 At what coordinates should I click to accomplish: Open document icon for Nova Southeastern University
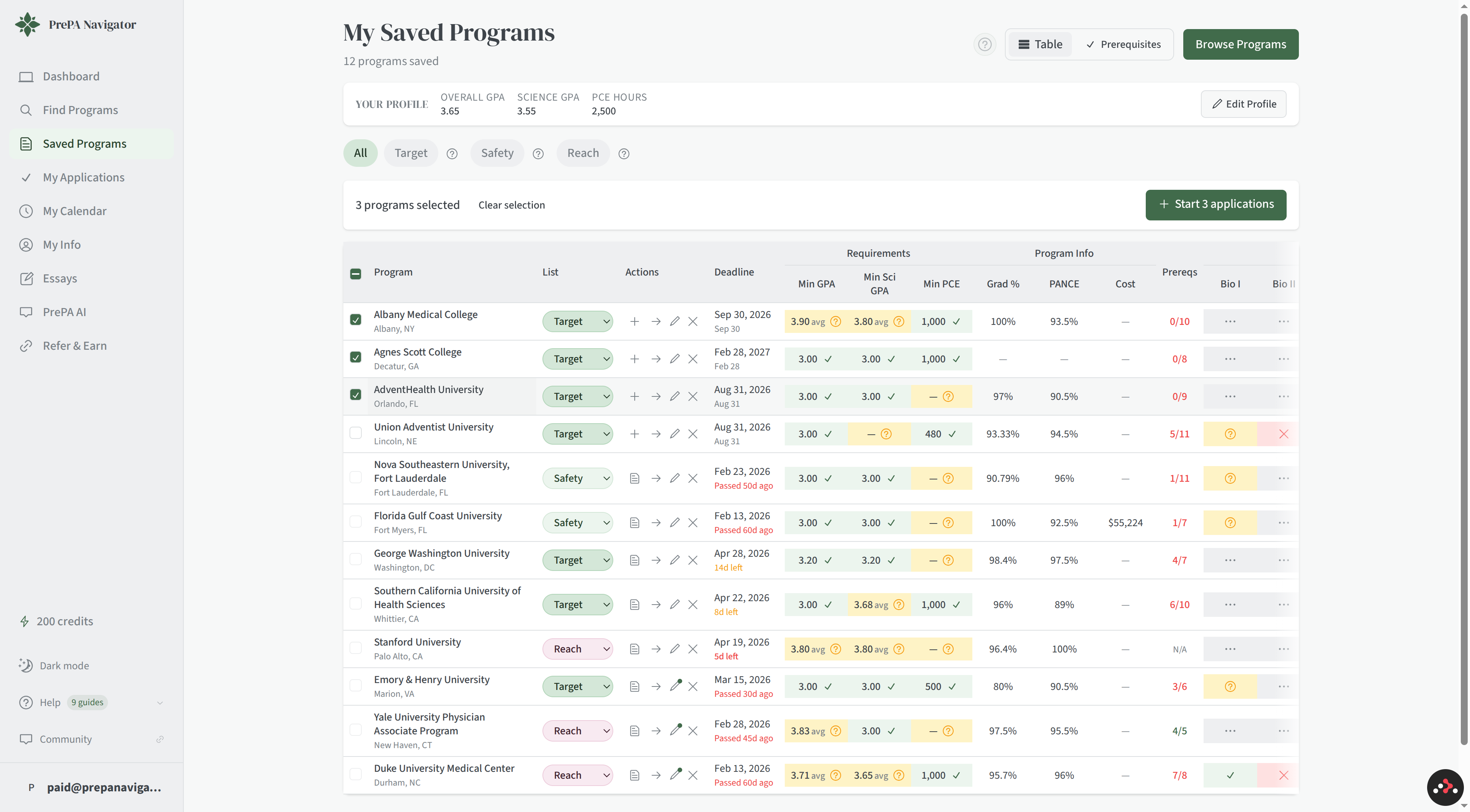point(634,478)
